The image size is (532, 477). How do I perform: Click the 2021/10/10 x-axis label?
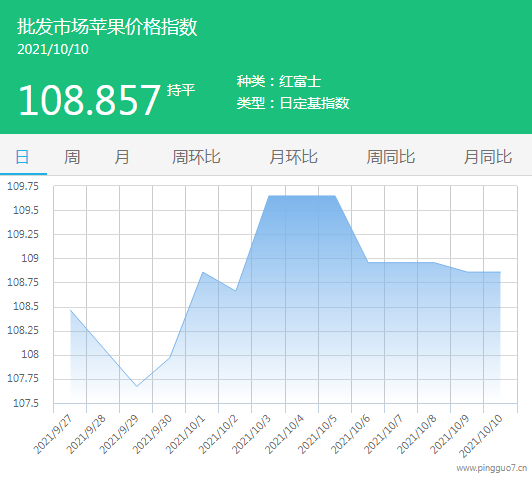tap(481, 436)
